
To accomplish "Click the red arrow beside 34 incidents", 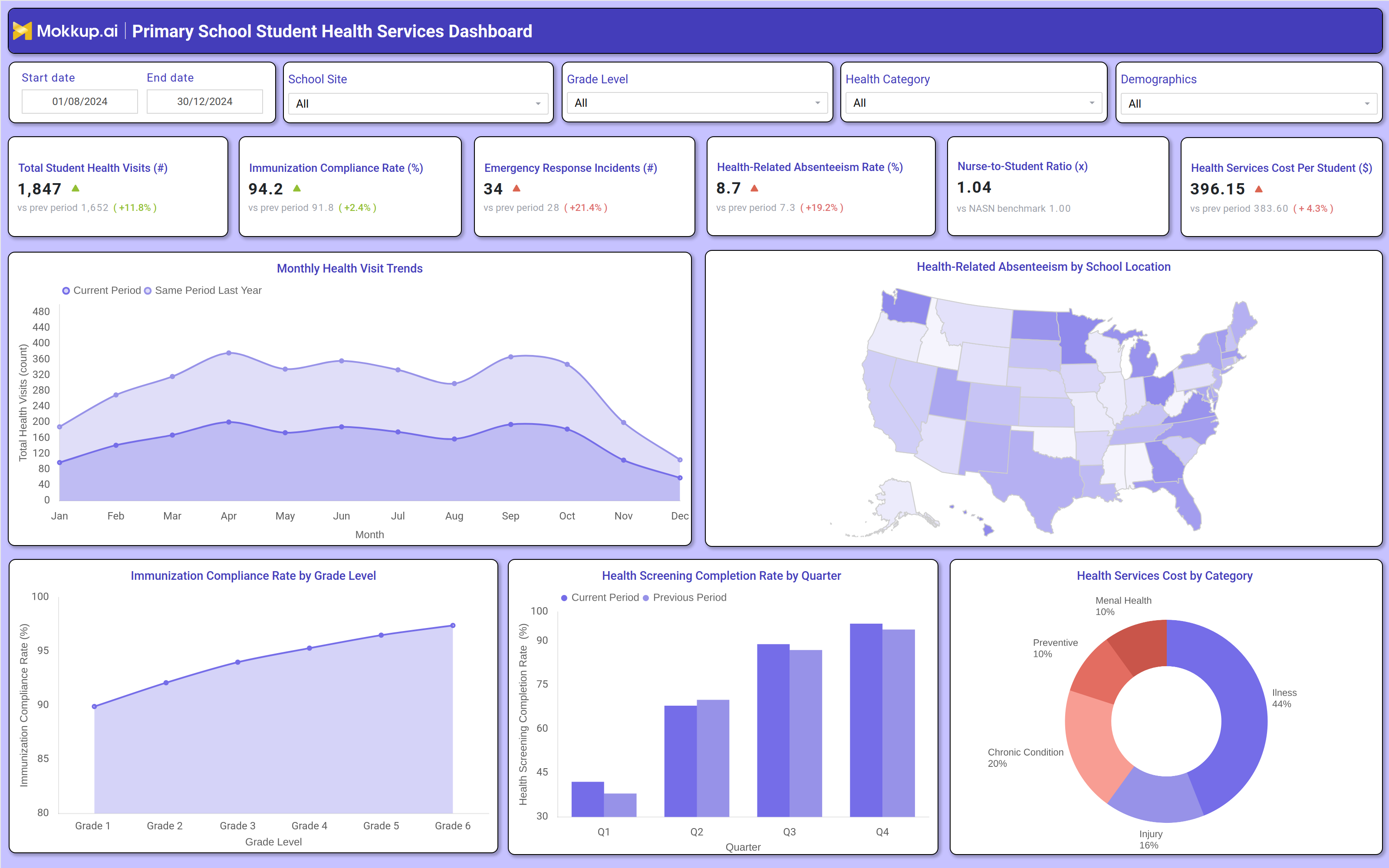I will [516, 188].
